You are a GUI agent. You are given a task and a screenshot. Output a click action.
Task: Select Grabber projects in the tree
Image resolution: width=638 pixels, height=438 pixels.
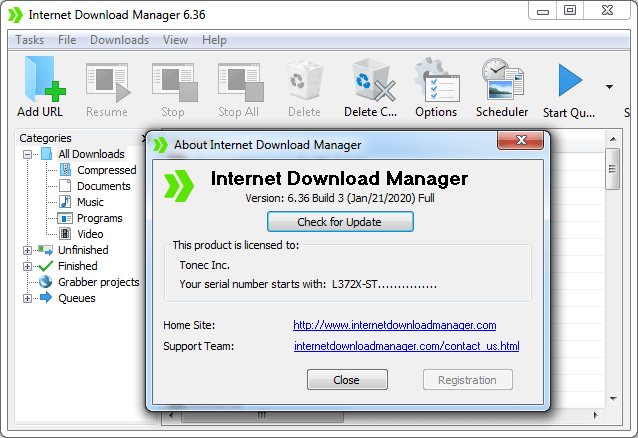pyautogui.click(x=99, y=282)
